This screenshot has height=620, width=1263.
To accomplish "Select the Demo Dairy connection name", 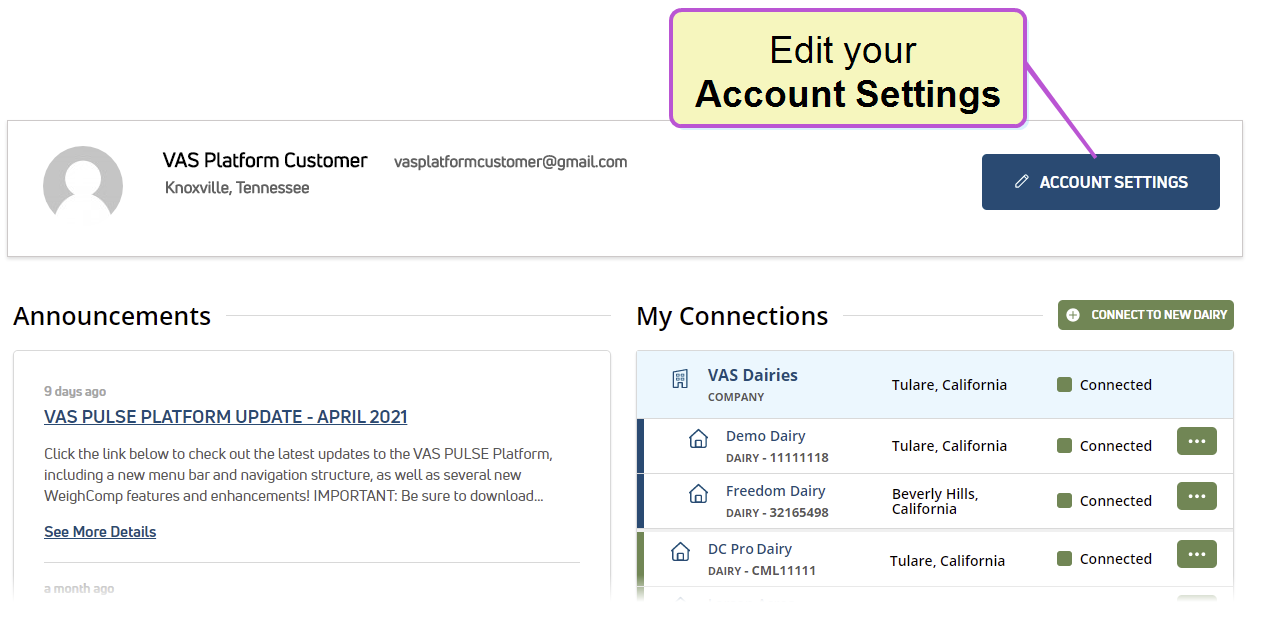I will tap(765, 436).
